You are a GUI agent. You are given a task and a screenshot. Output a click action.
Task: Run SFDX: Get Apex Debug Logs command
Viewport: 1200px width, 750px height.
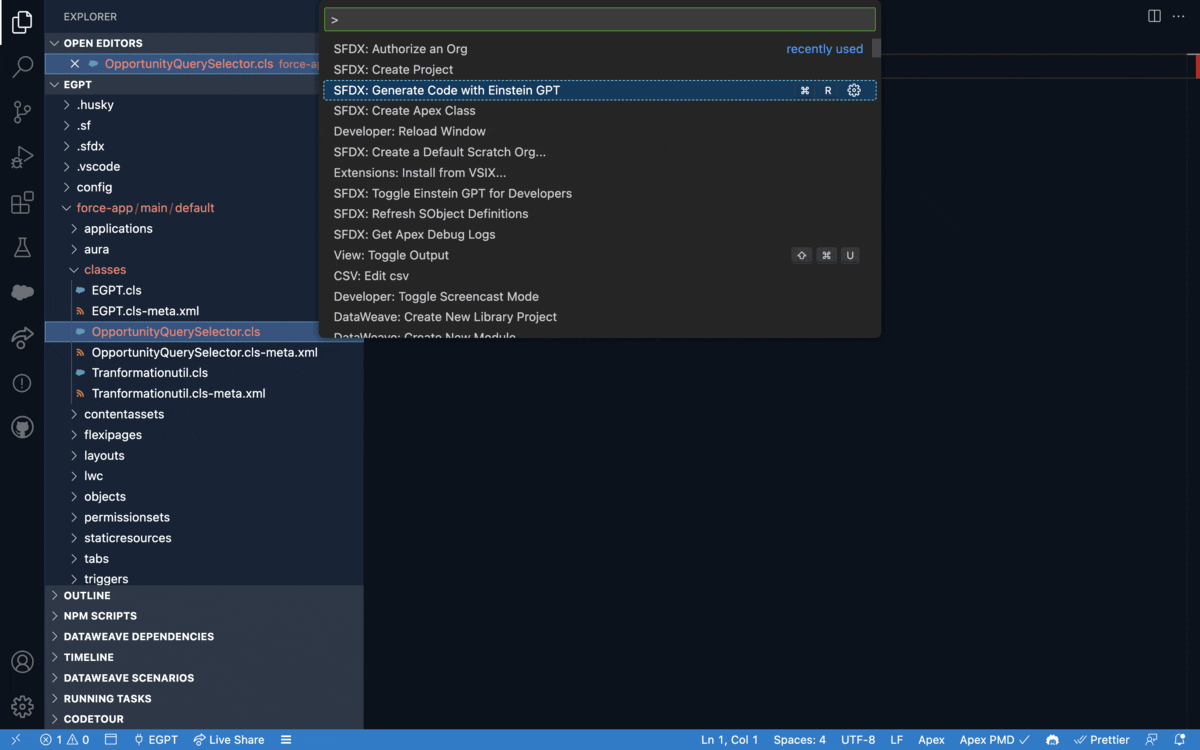600,234
